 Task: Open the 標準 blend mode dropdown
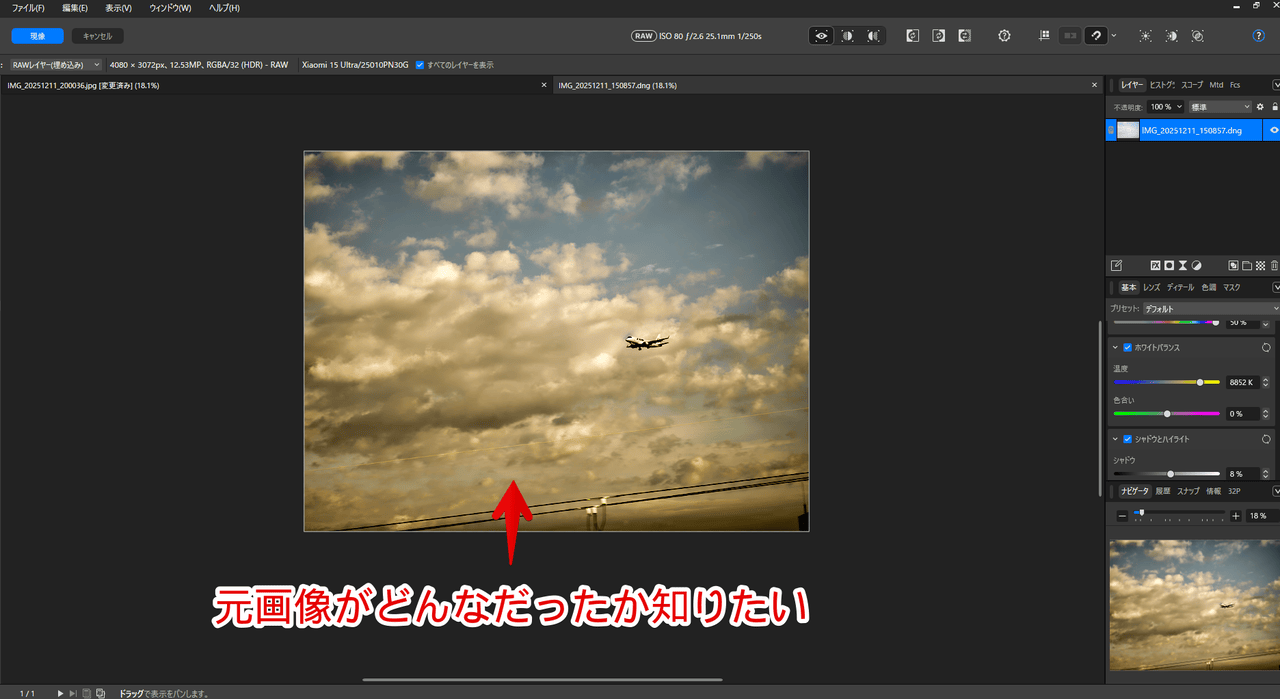click(1219, 107)
